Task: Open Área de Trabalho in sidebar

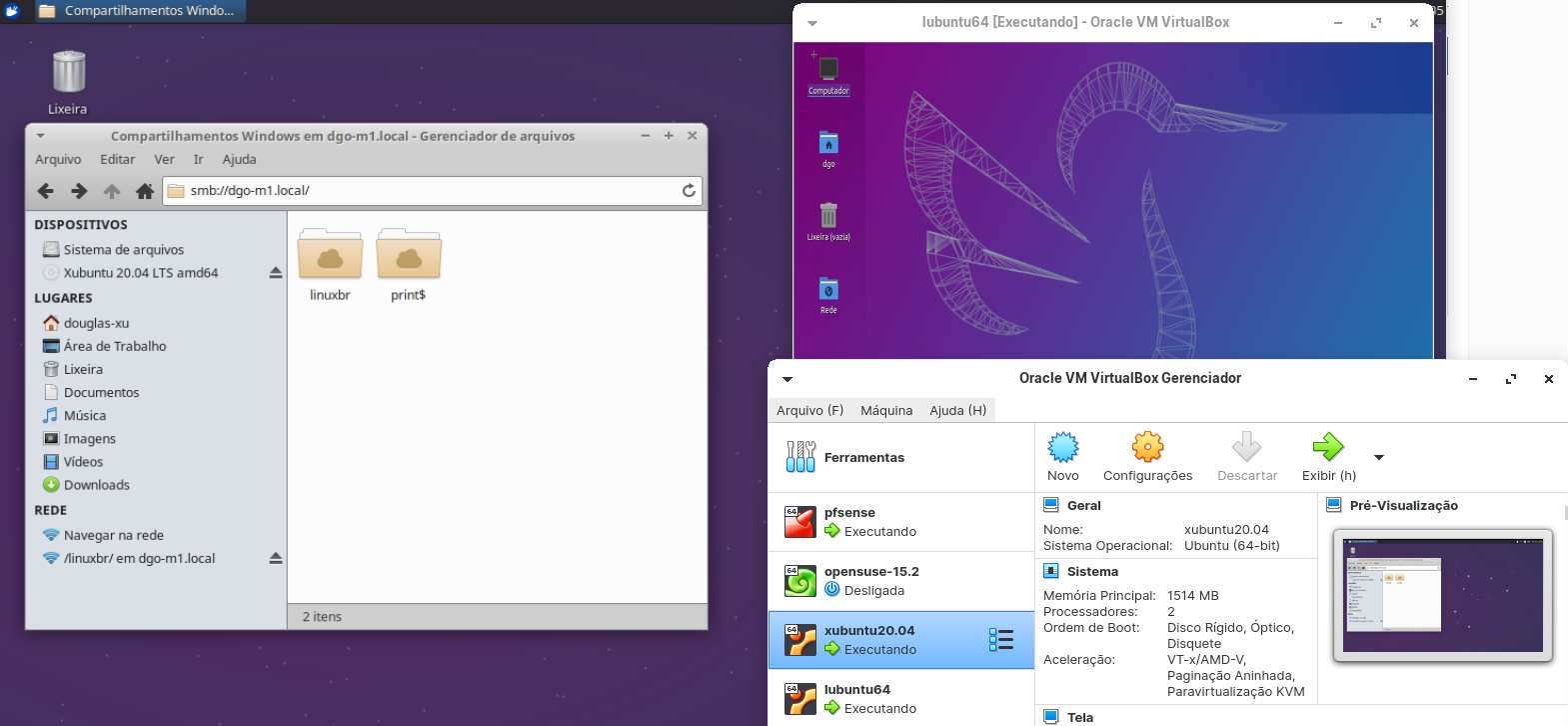Action: [104, 346]
